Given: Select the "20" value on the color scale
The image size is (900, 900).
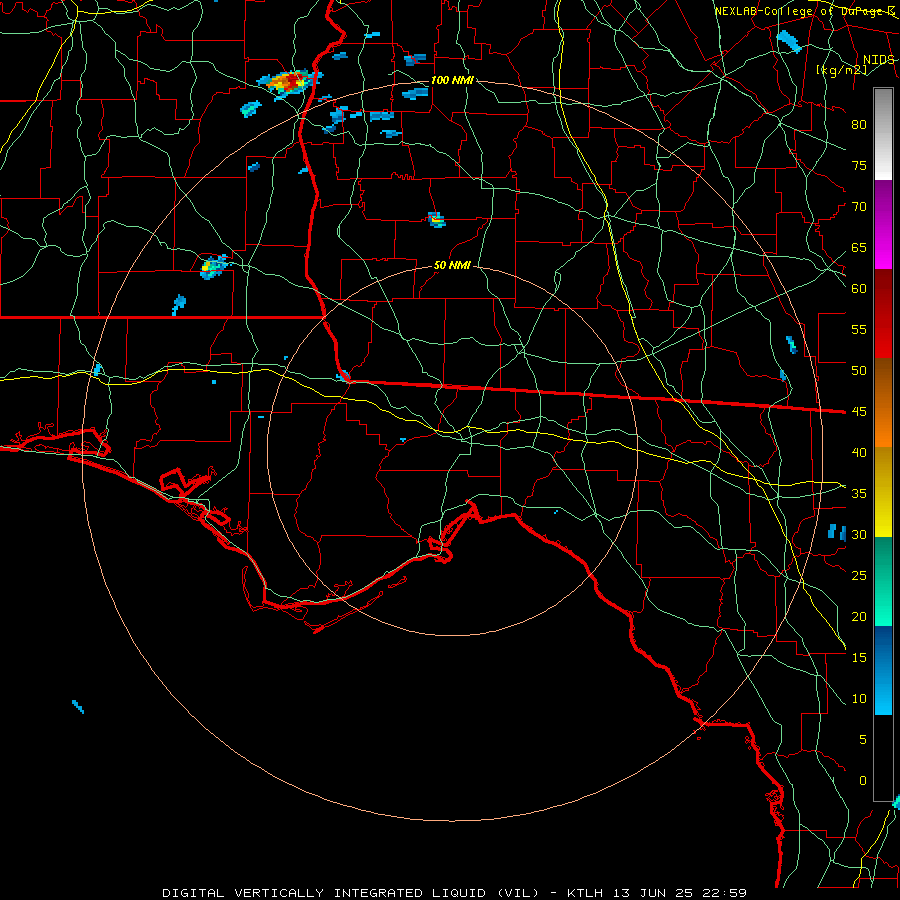Looking at the screenshot, I should [859, 616].
